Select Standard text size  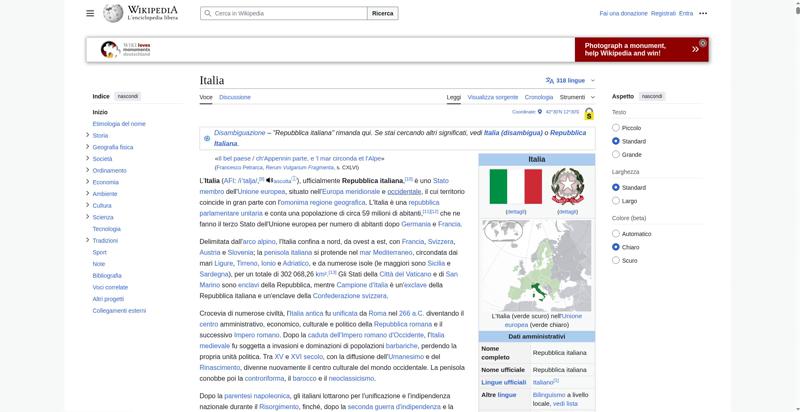[616, 141]
